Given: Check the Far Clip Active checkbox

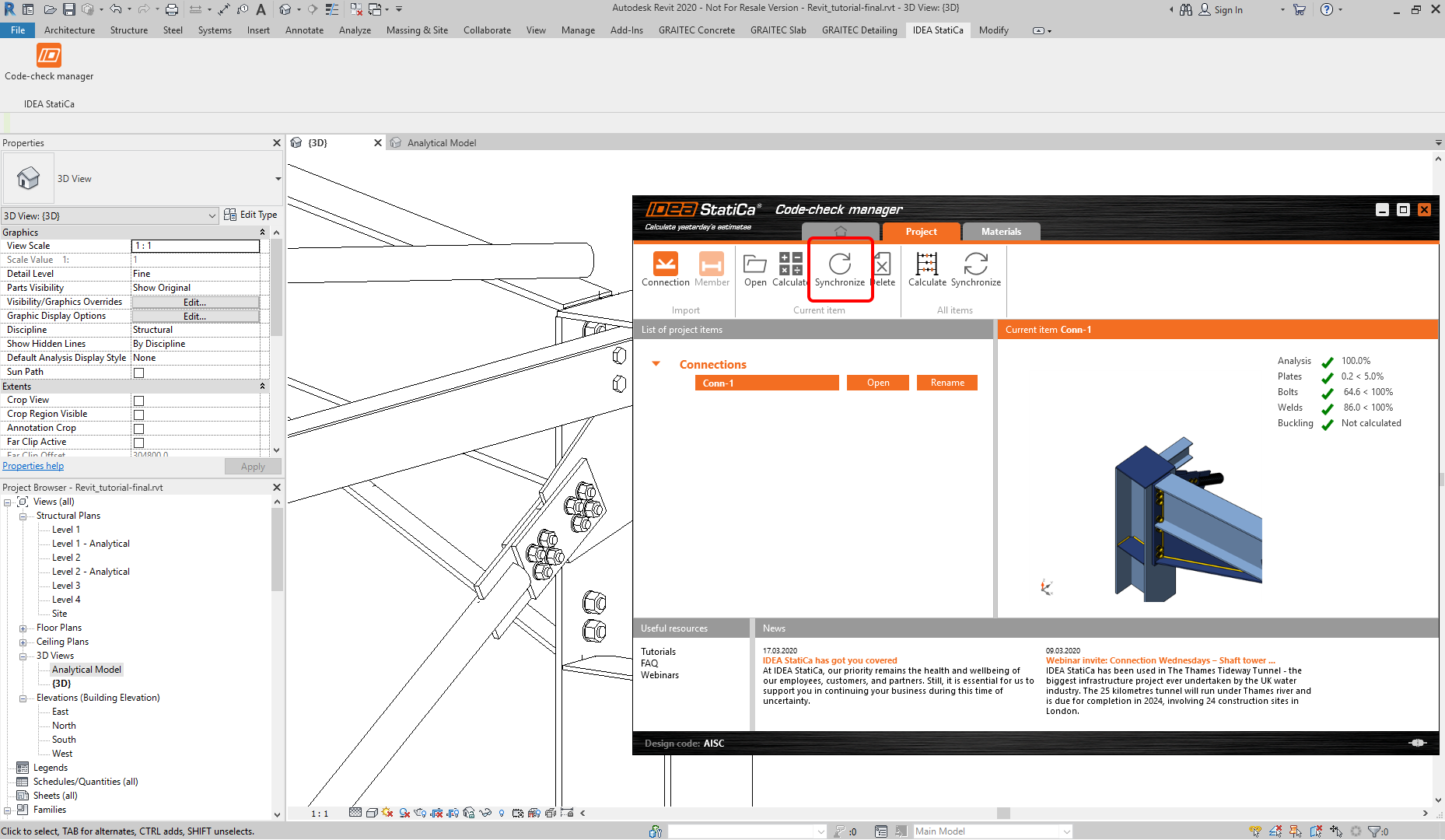Looking at the screenshot, I should tap(138, 443).
